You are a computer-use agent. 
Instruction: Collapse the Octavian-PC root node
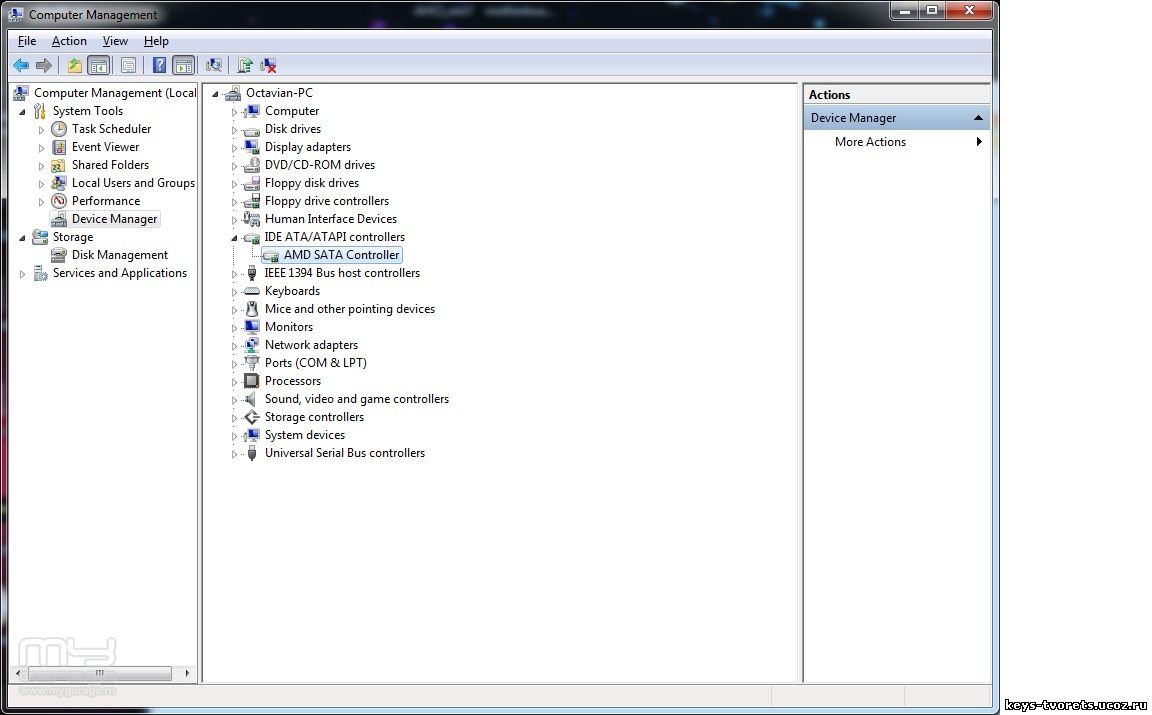click(x=215, y=93)
